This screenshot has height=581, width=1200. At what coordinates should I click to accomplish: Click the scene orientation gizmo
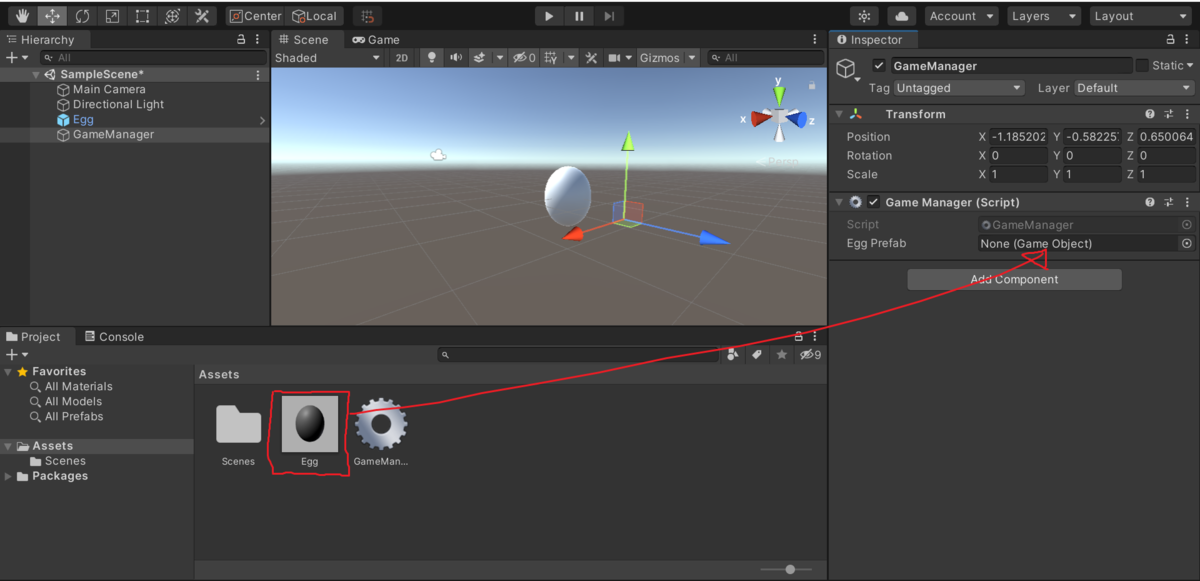(x=779, y=118)
